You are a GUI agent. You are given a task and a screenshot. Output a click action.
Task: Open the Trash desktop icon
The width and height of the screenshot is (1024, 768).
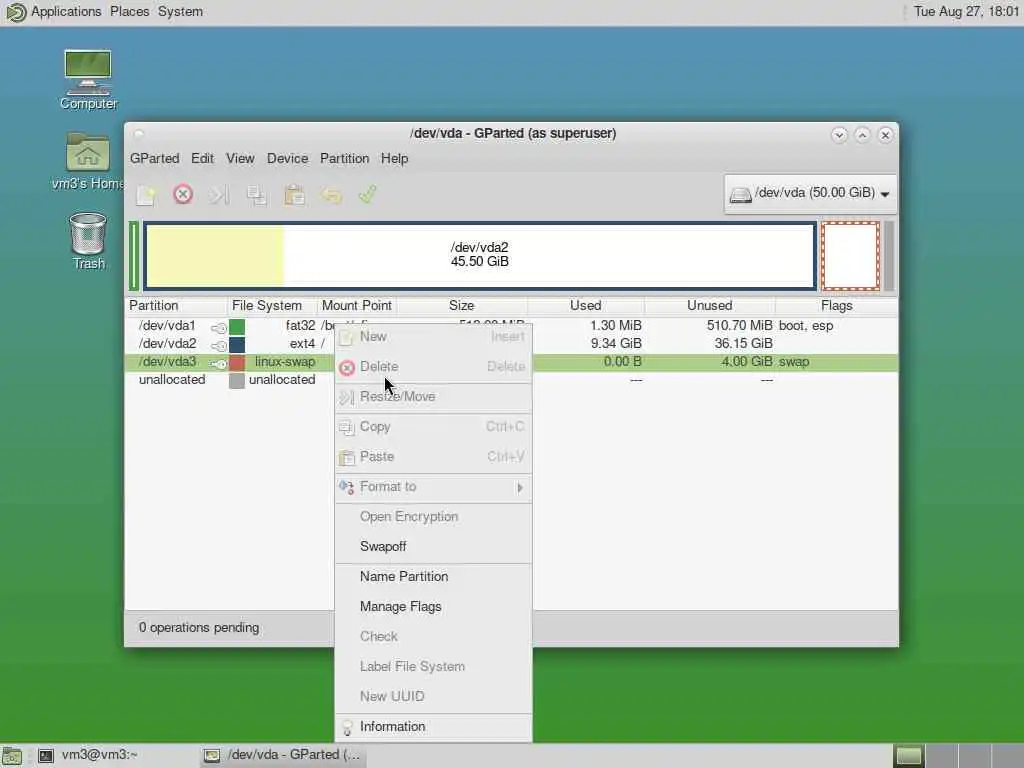tap(88, 241)
